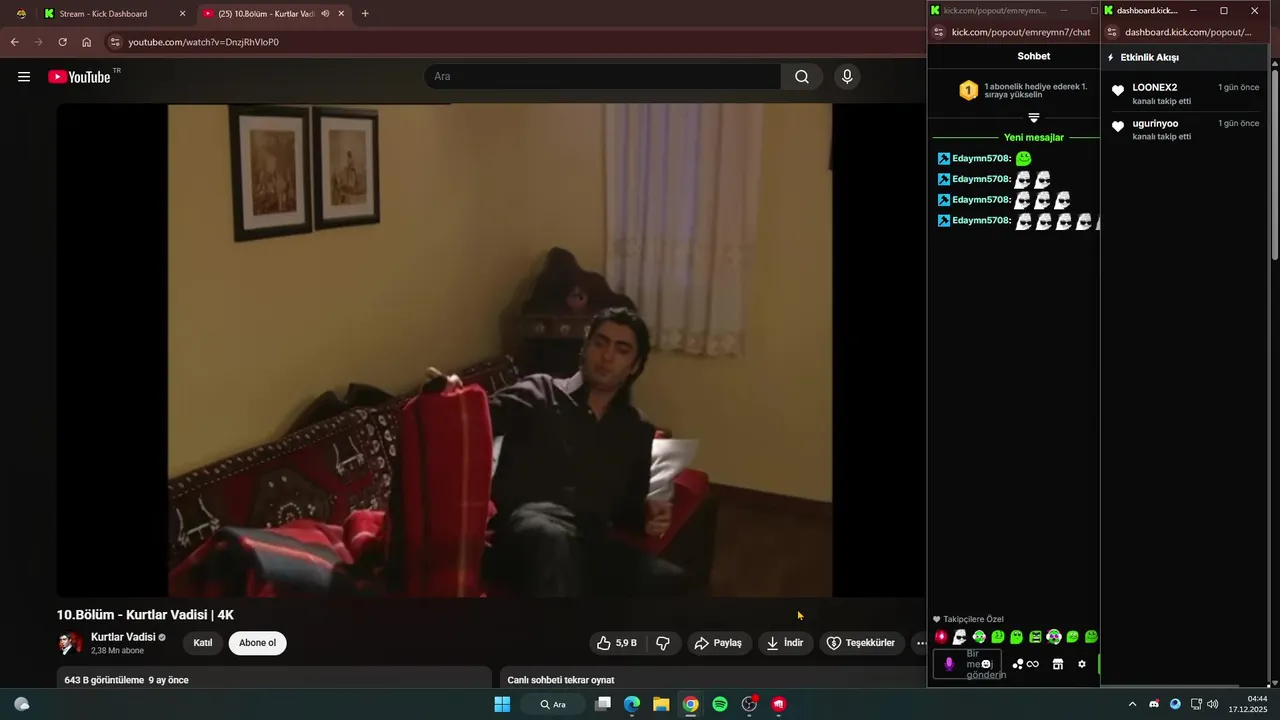
Task: Click the 643 B görüntüleme description box
Action: [274, 678]
